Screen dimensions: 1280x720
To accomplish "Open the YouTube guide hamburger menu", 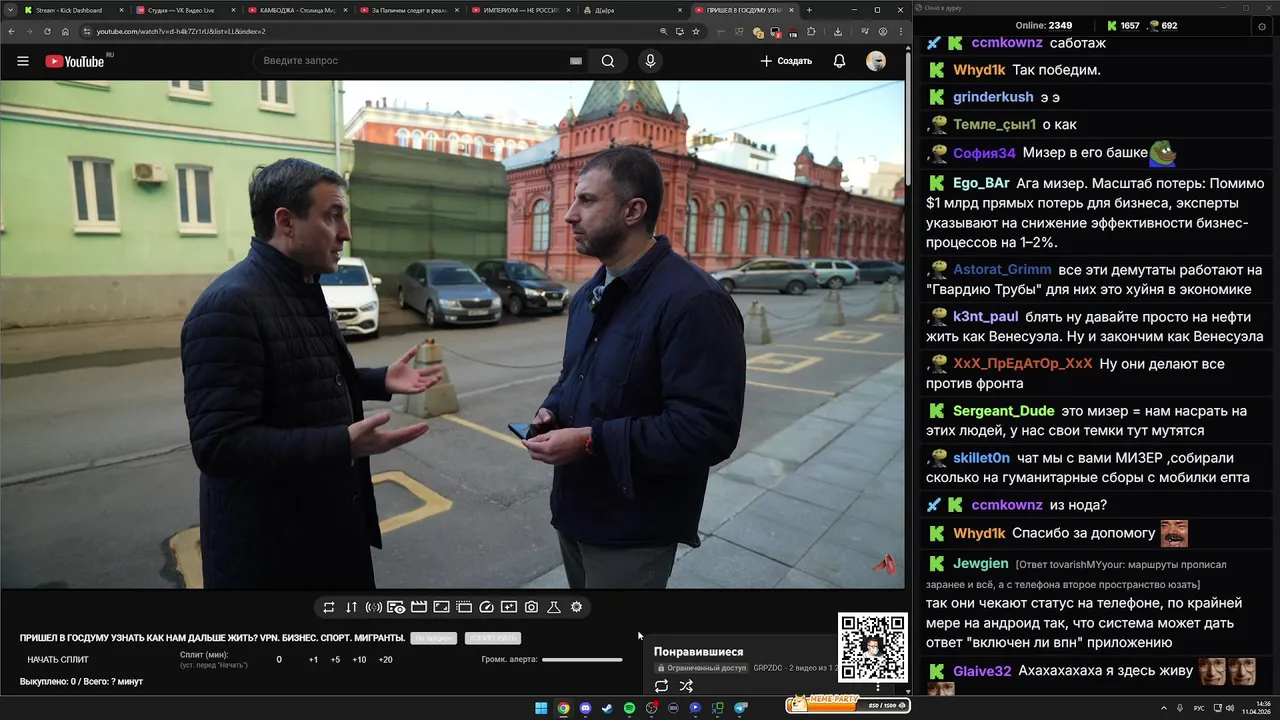I will point(22,61).
